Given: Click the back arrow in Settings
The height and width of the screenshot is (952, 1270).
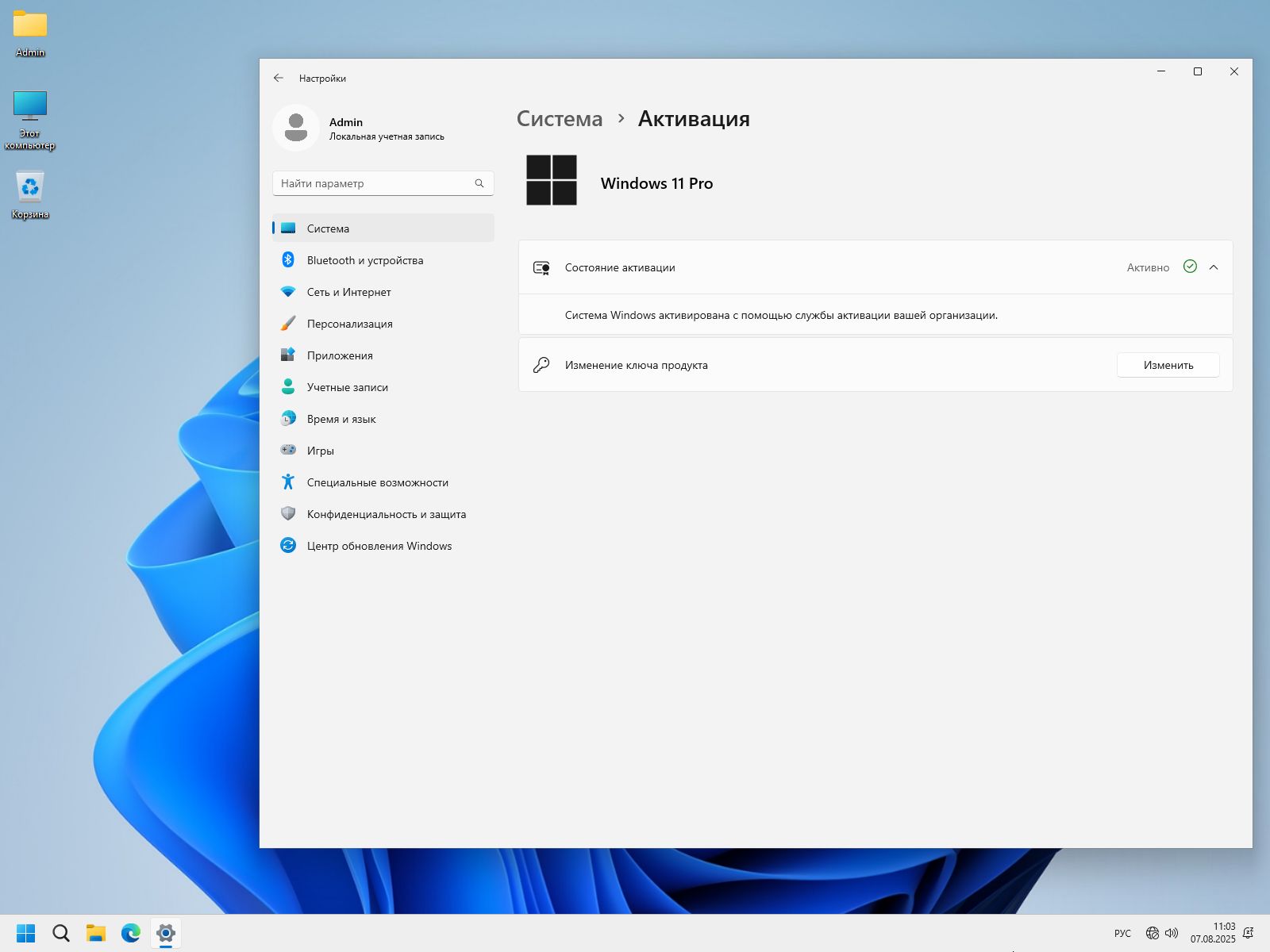Looking at the screenshot, I should point(278,78).
